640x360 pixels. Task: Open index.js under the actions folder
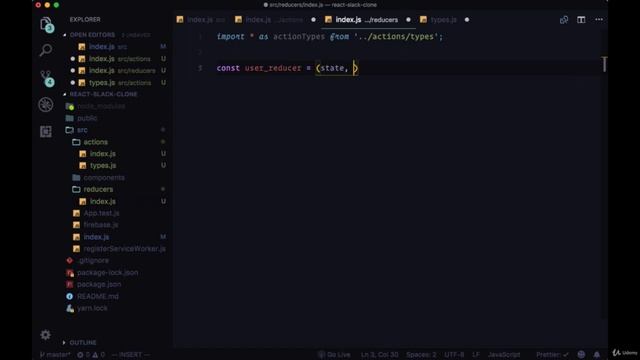point(102,154)
